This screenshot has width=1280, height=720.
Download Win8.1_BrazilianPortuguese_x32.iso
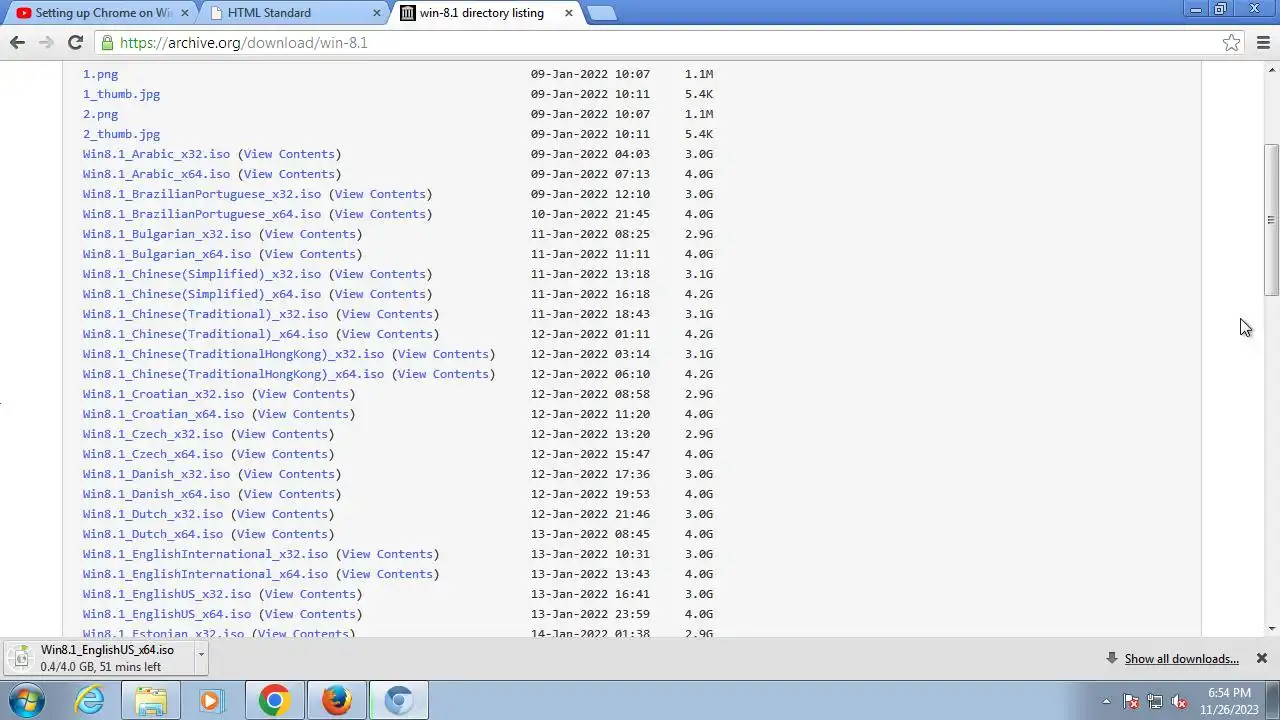pos(202,194)
